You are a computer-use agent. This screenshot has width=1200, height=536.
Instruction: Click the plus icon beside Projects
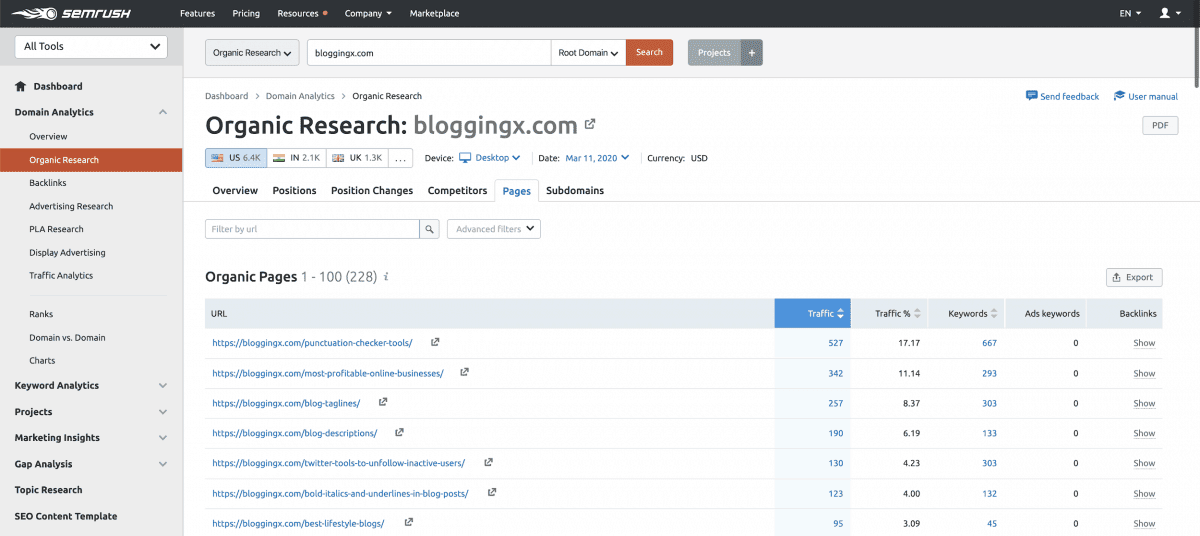[752, 52]
